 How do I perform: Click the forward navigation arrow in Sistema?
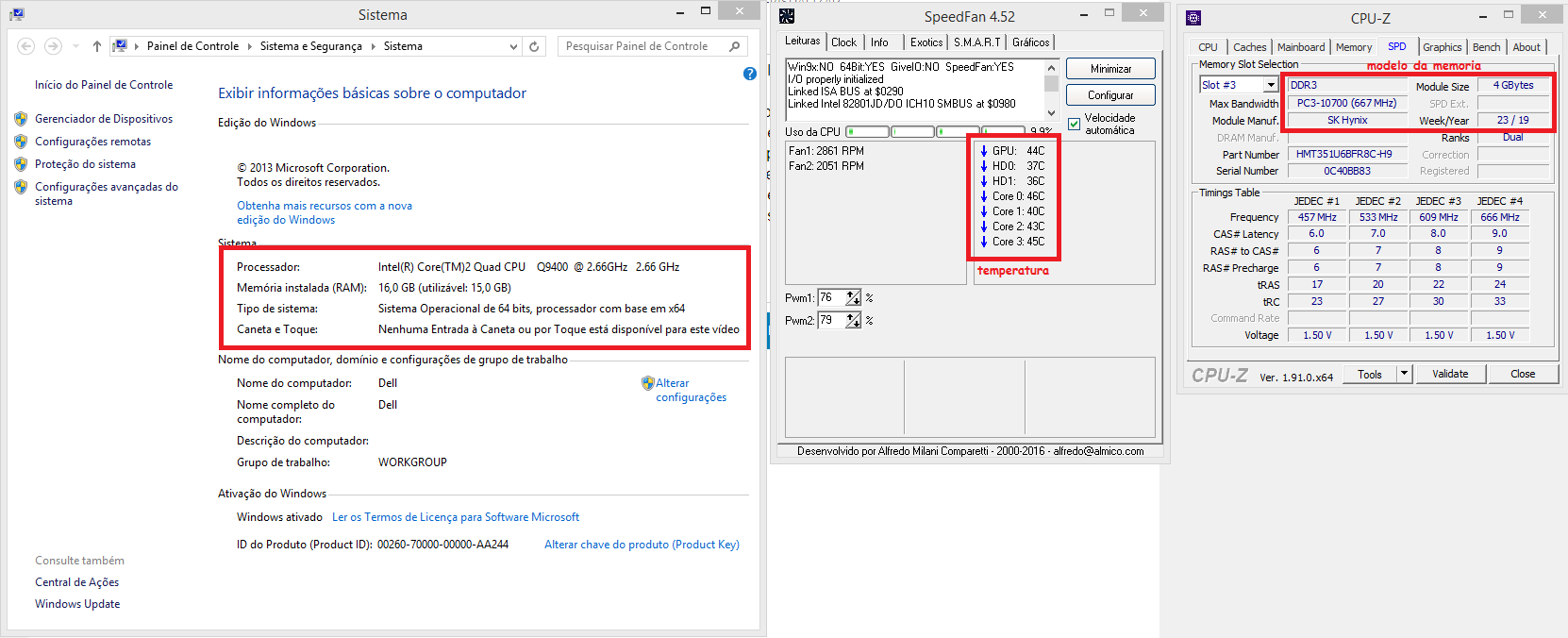[53, 46]
